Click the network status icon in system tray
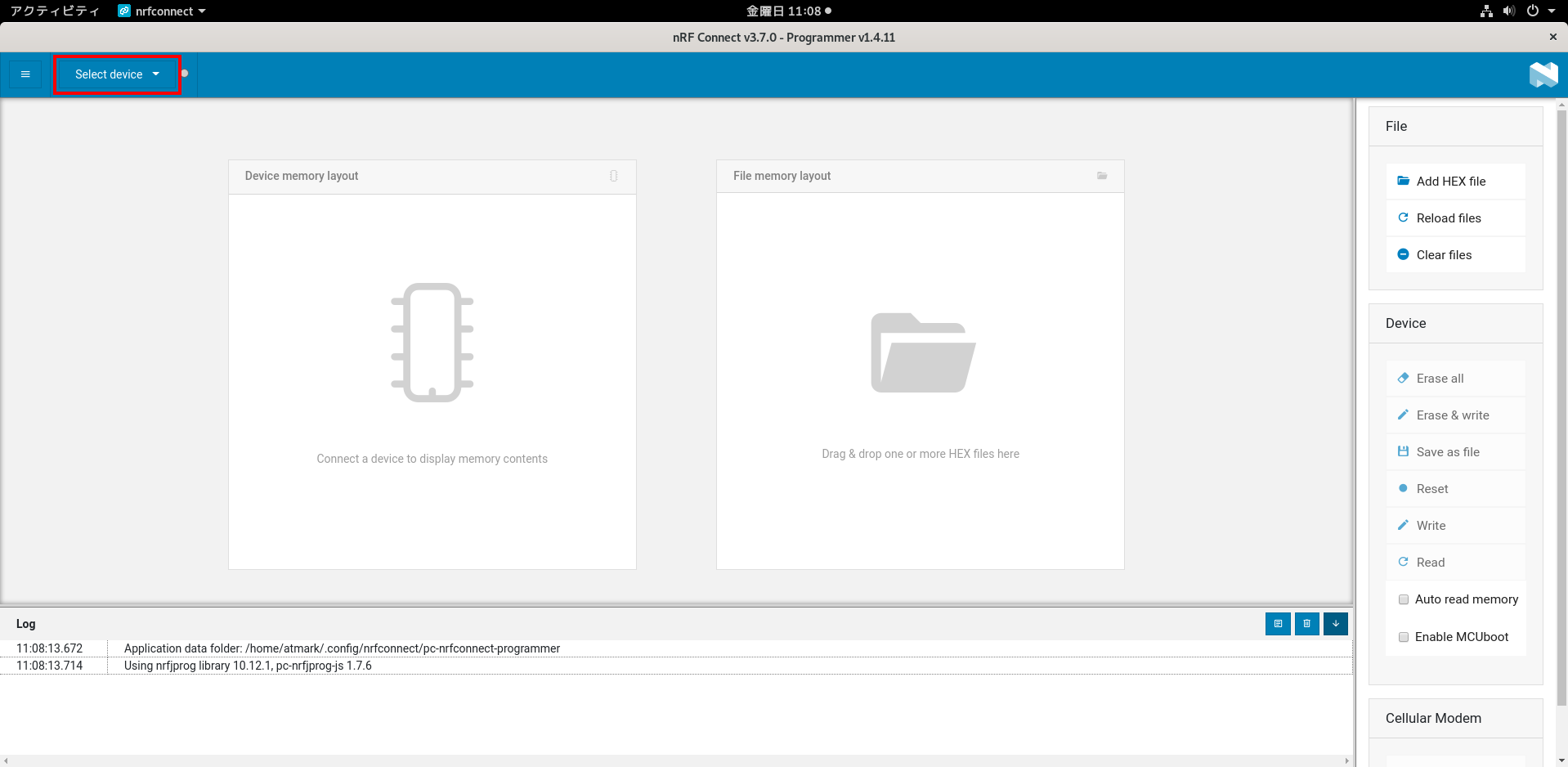Screen dimensions: 1568x767 coord(1487,11)
